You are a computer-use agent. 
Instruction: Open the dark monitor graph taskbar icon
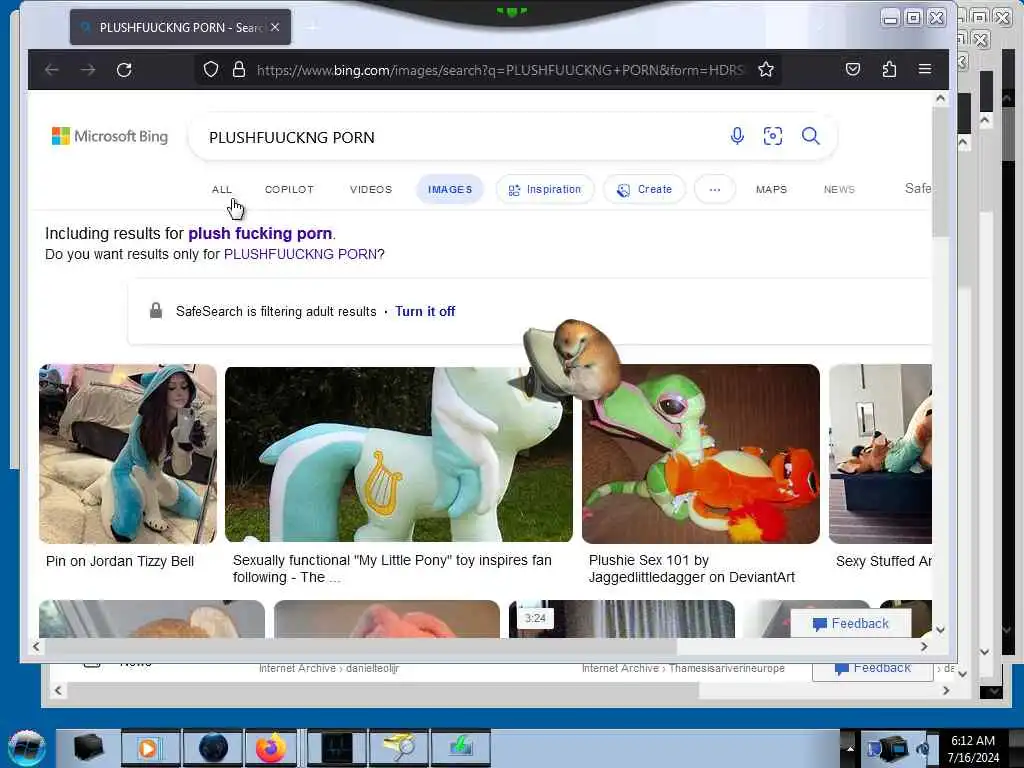pos(336,748)
